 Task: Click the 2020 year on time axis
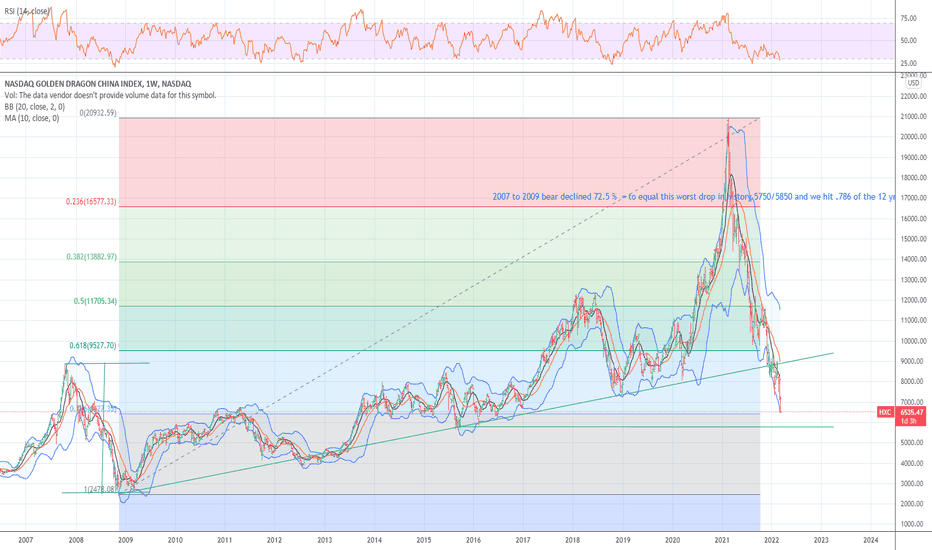[673, 540]
